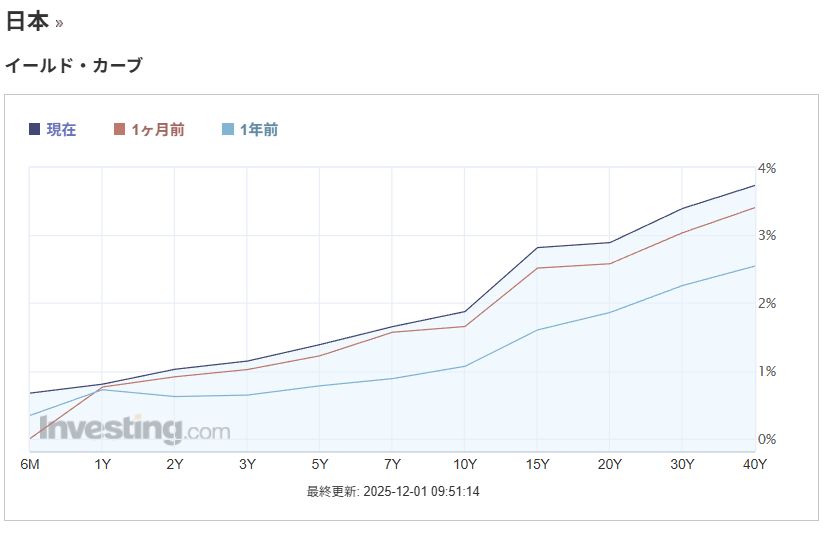Click the 30Y maturity axis label
The height and width of the screenshot is (533, 835).
tap(683, 464)
